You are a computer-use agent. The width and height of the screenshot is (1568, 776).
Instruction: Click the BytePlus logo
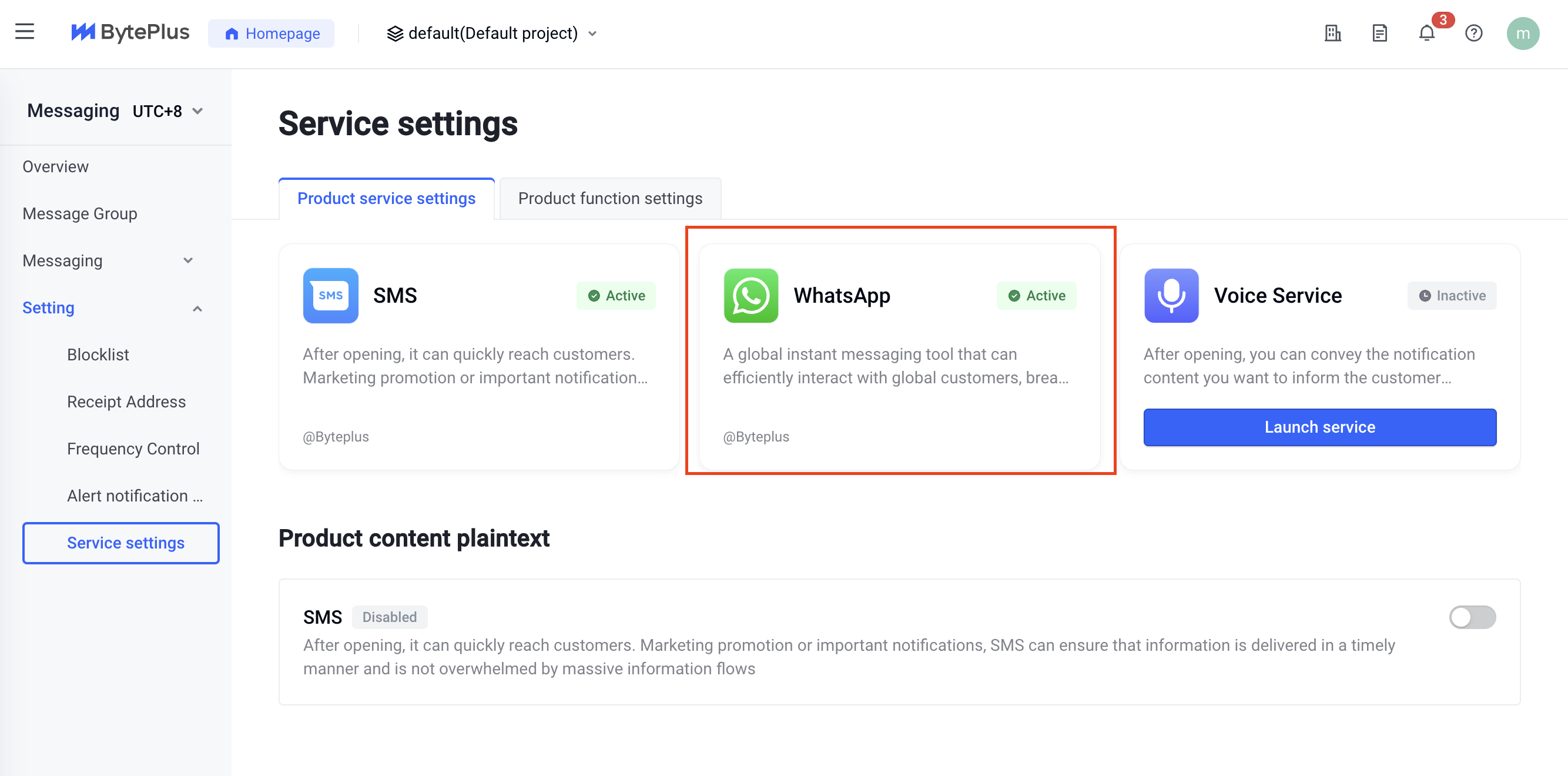pyautogui.click(x=130, y=32)
